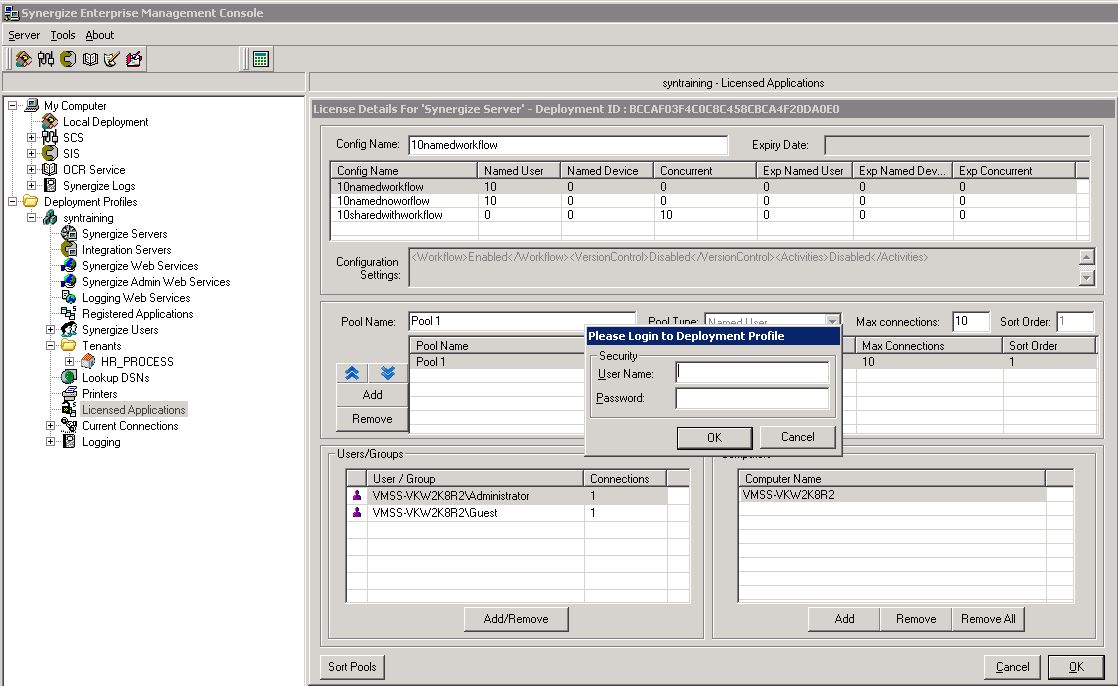Expand the SIS tree node
The height and width of the screenshot is (686, 1118).
tap(31, 153)
